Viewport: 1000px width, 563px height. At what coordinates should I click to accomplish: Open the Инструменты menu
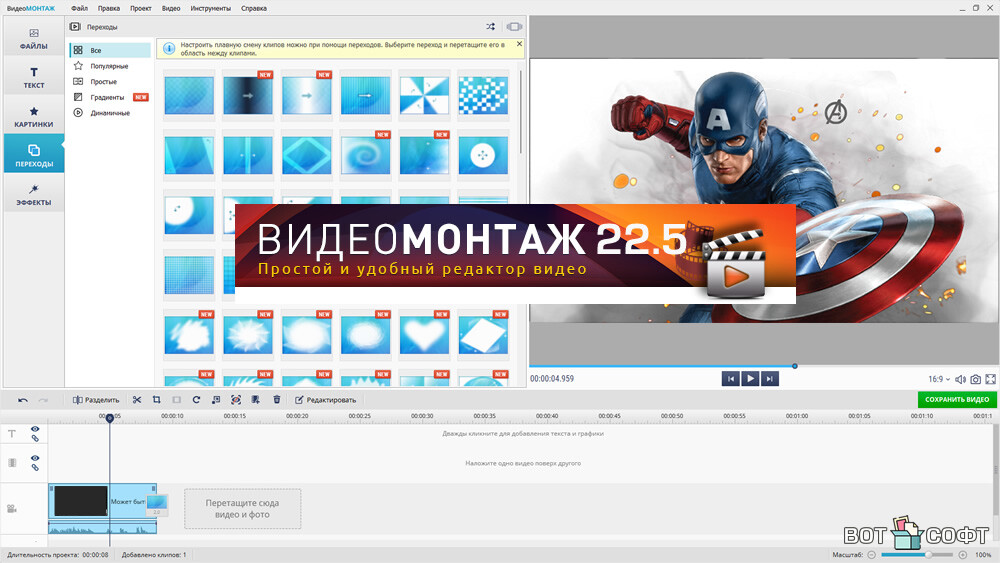(x=210, y=8)
